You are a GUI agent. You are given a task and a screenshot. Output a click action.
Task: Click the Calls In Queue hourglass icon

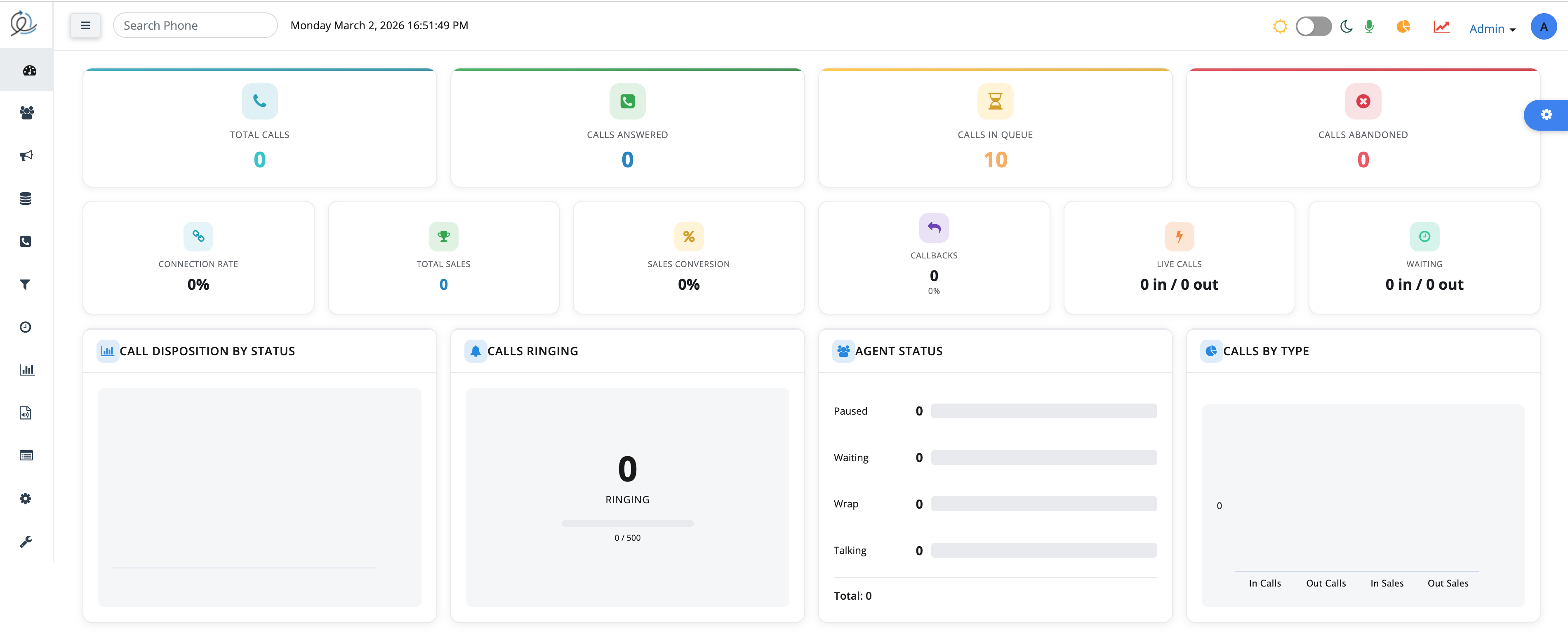point(995,101)
